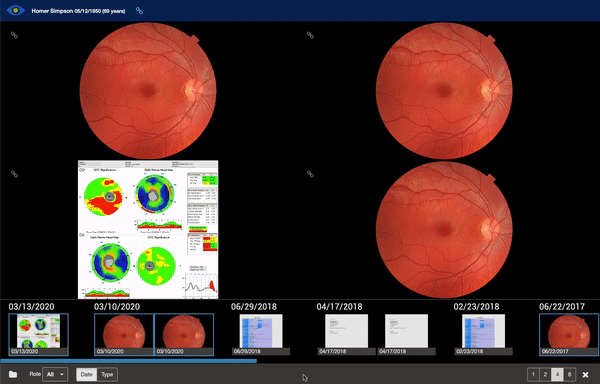
Task: Click the link icon beside patient name
Action: [139, 11]
